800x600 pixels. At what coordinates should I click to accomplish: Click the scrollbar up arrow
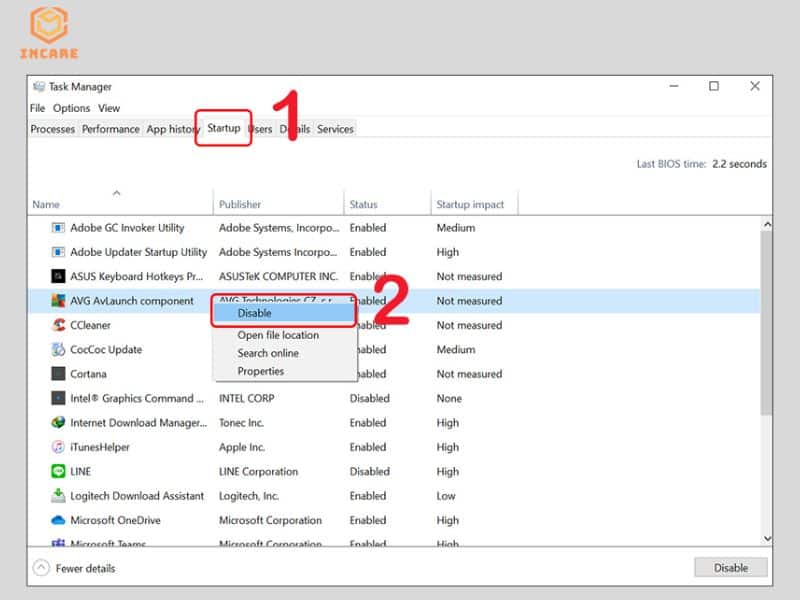(x=766, y=224)
